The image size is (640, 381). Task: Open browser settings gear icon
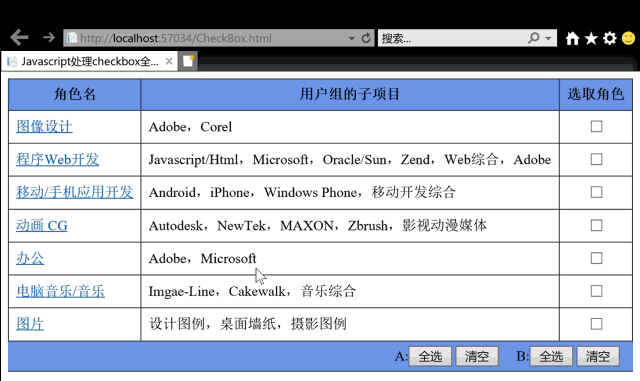pyautogui.click(x=610, y=38)
